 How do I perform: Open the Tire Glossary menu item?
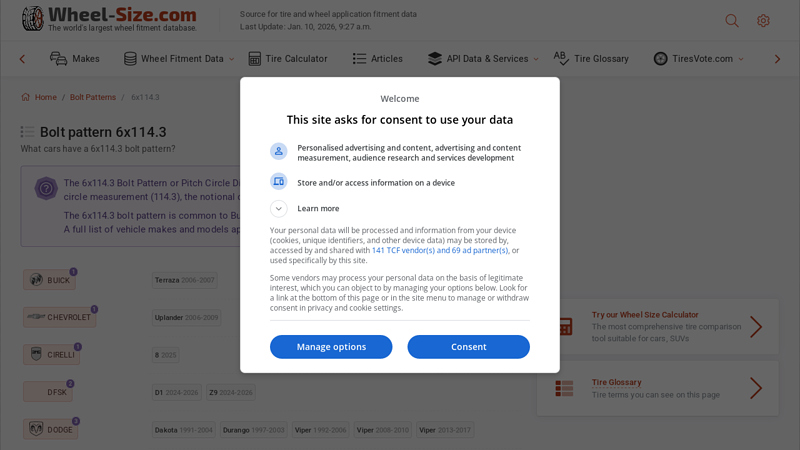(591, 59)
